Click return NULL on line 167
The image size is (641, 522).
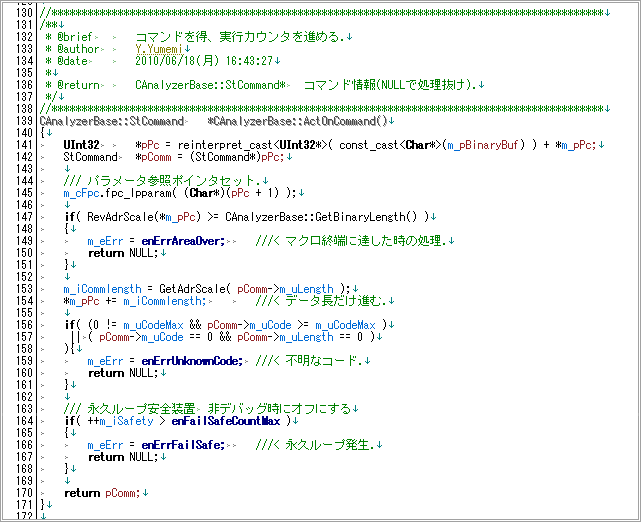pyautogui.click(x=123, y=457)
